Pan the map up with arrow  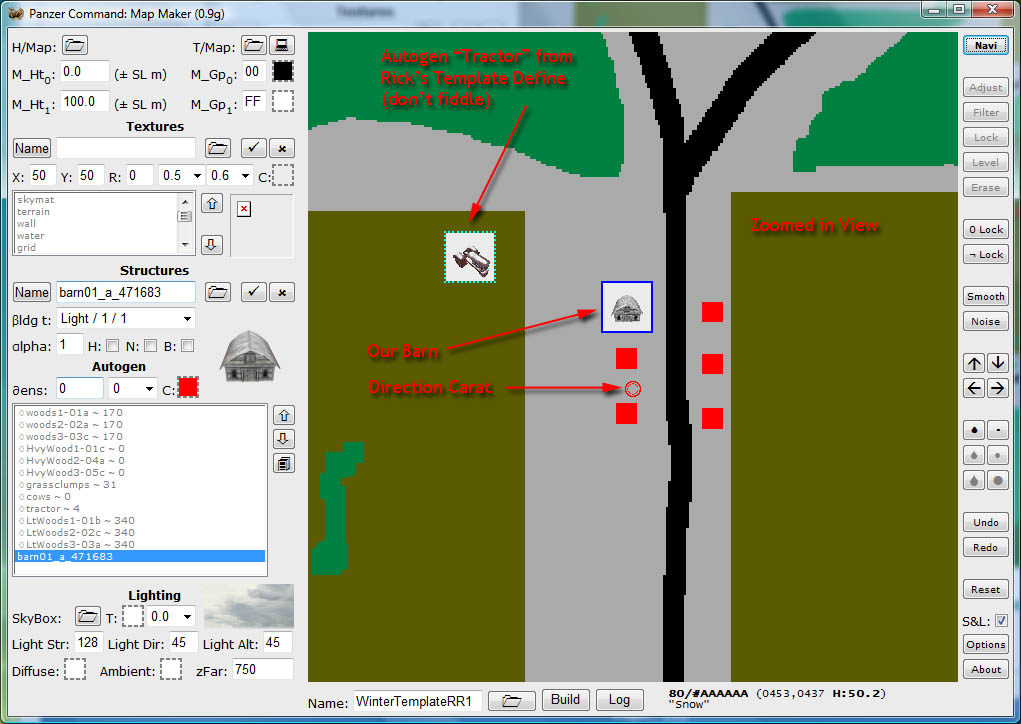coord(974,363)
